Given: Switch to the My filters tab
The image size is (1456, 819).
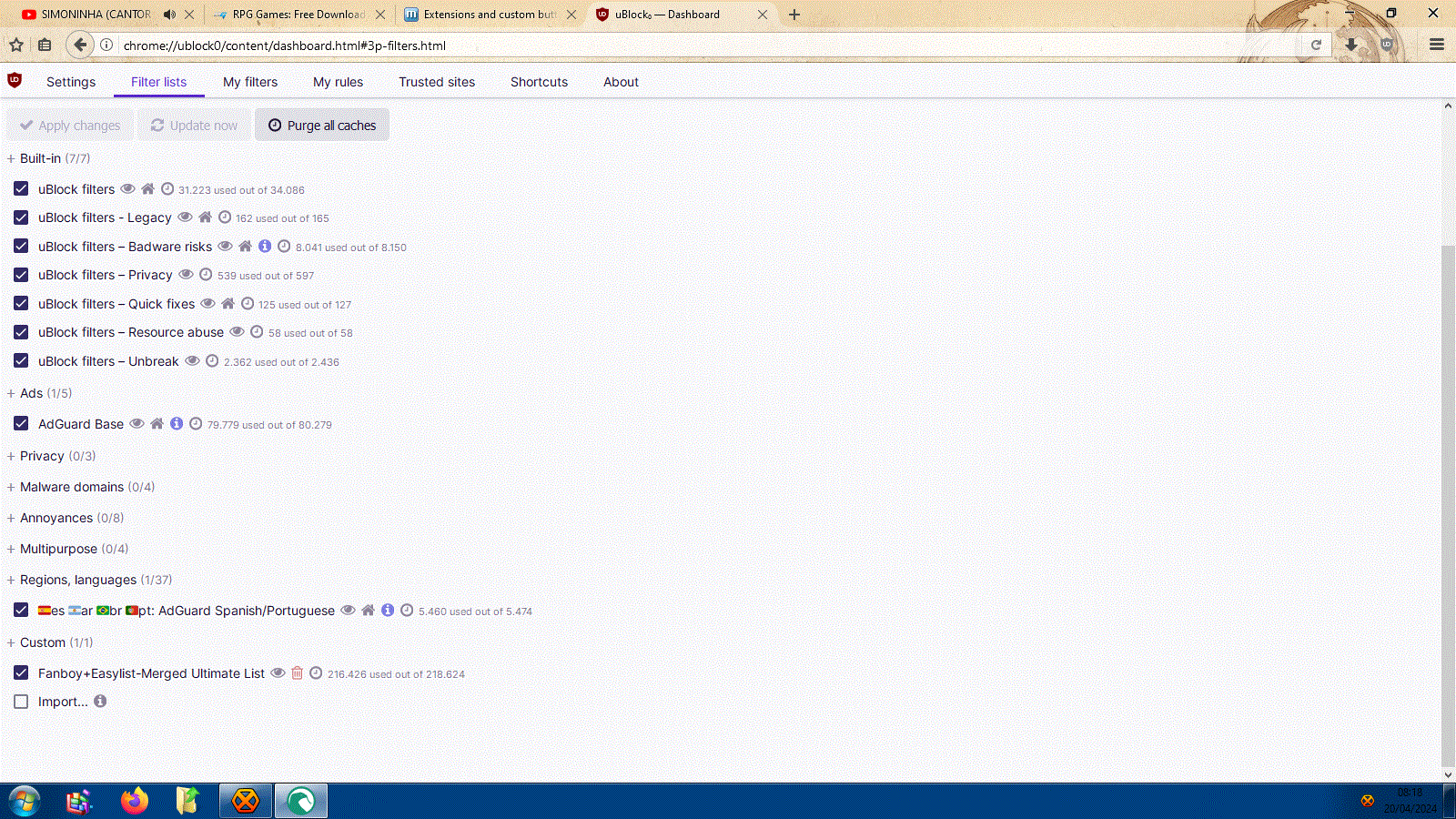Looking at the screenshot, I should pyautogui.click(x=250, y=82).
